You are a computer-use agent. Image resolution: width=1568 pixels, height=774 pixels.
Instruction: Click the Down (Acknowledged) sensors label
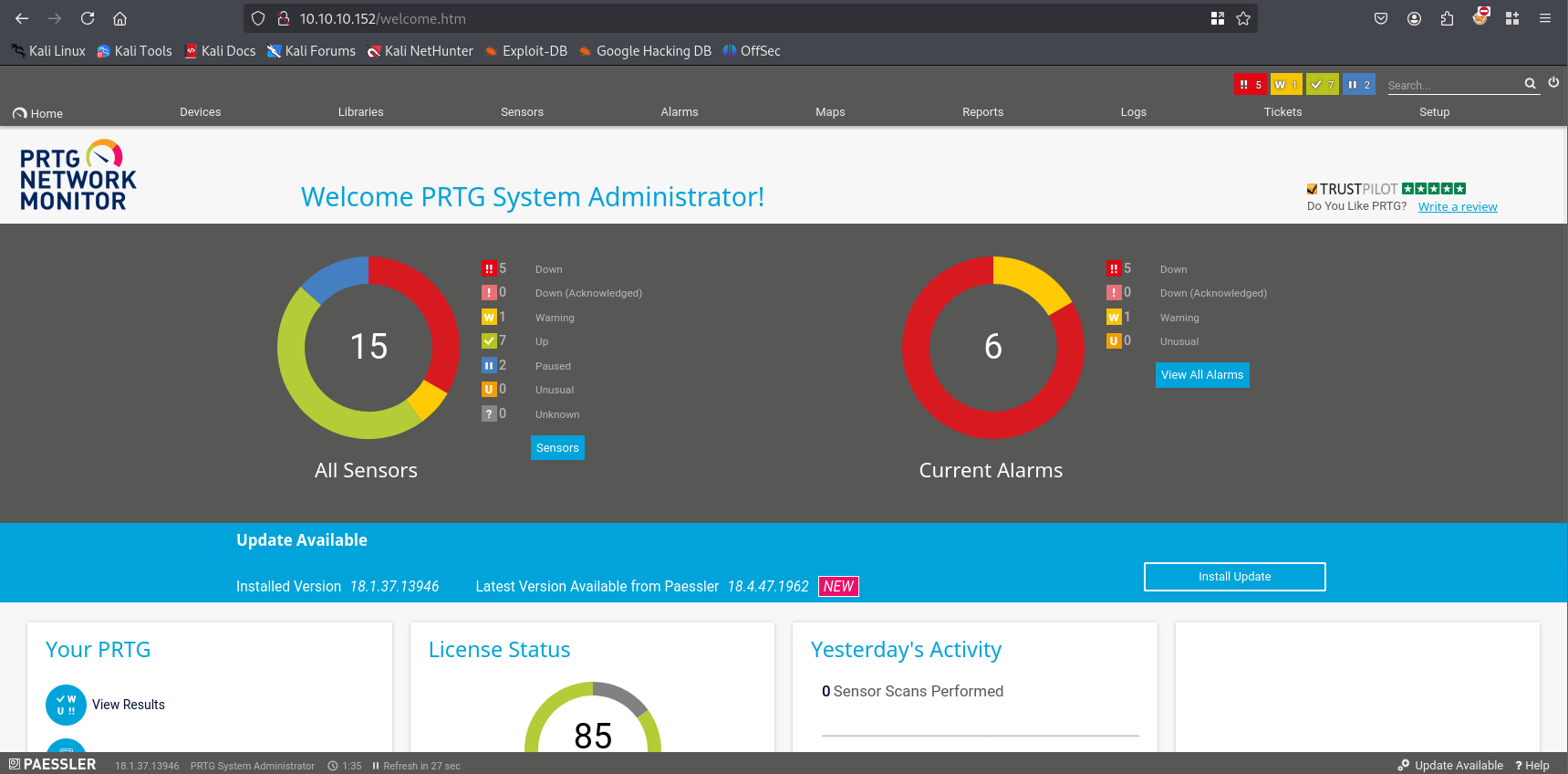pyautogui.click(x=588, y=293)
